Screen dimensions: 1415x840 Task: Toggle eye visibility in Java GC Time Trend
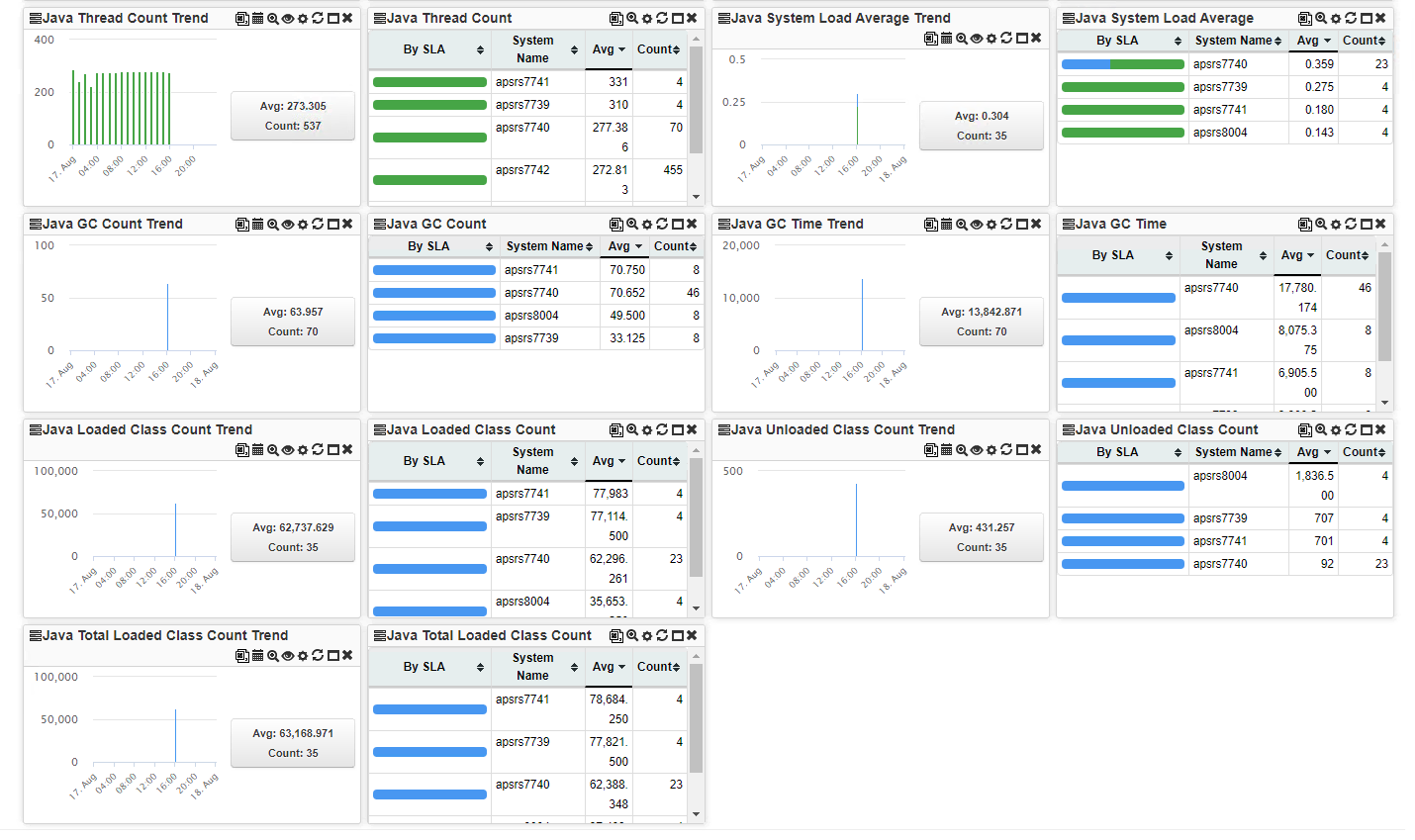click(976, 225)
